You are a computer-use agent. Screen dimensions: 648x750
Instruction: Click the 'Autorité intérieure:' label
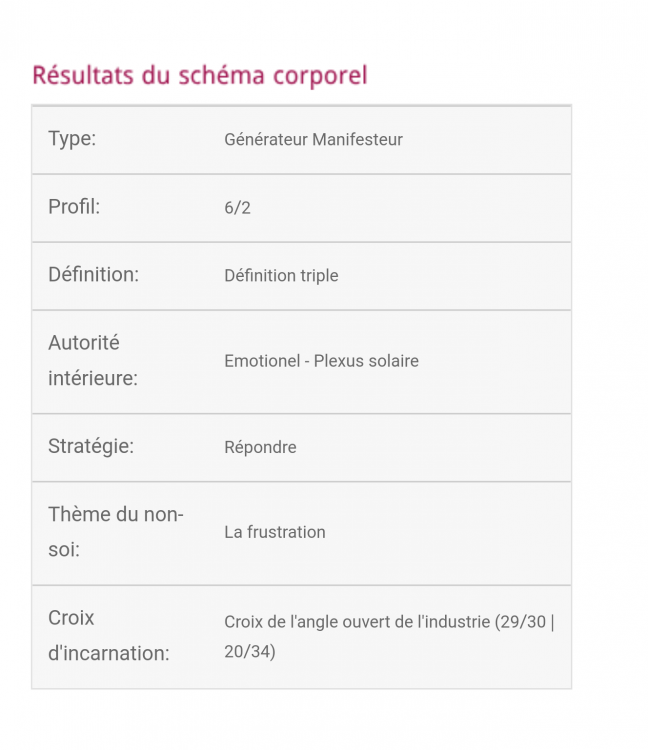click(93, 361)
